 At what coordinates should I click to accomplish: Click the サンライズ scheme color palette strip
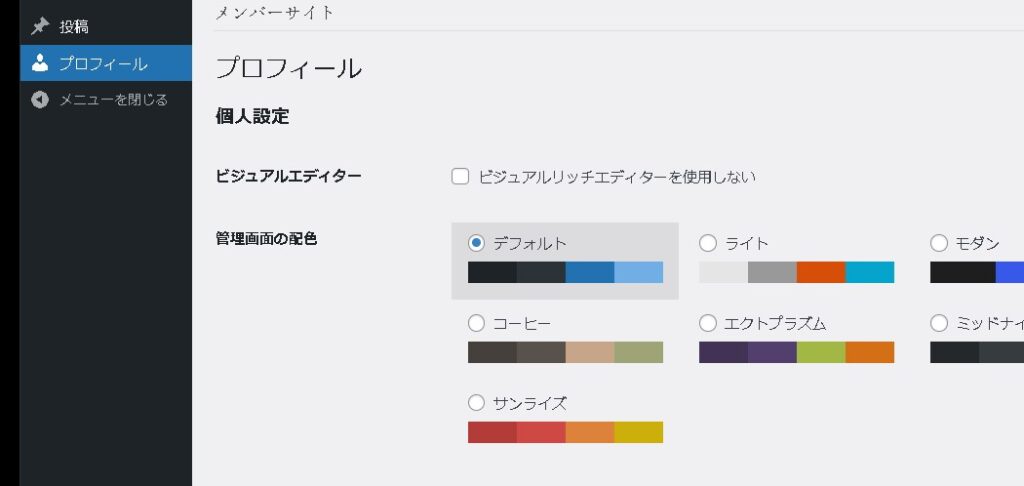pos(565,432)
